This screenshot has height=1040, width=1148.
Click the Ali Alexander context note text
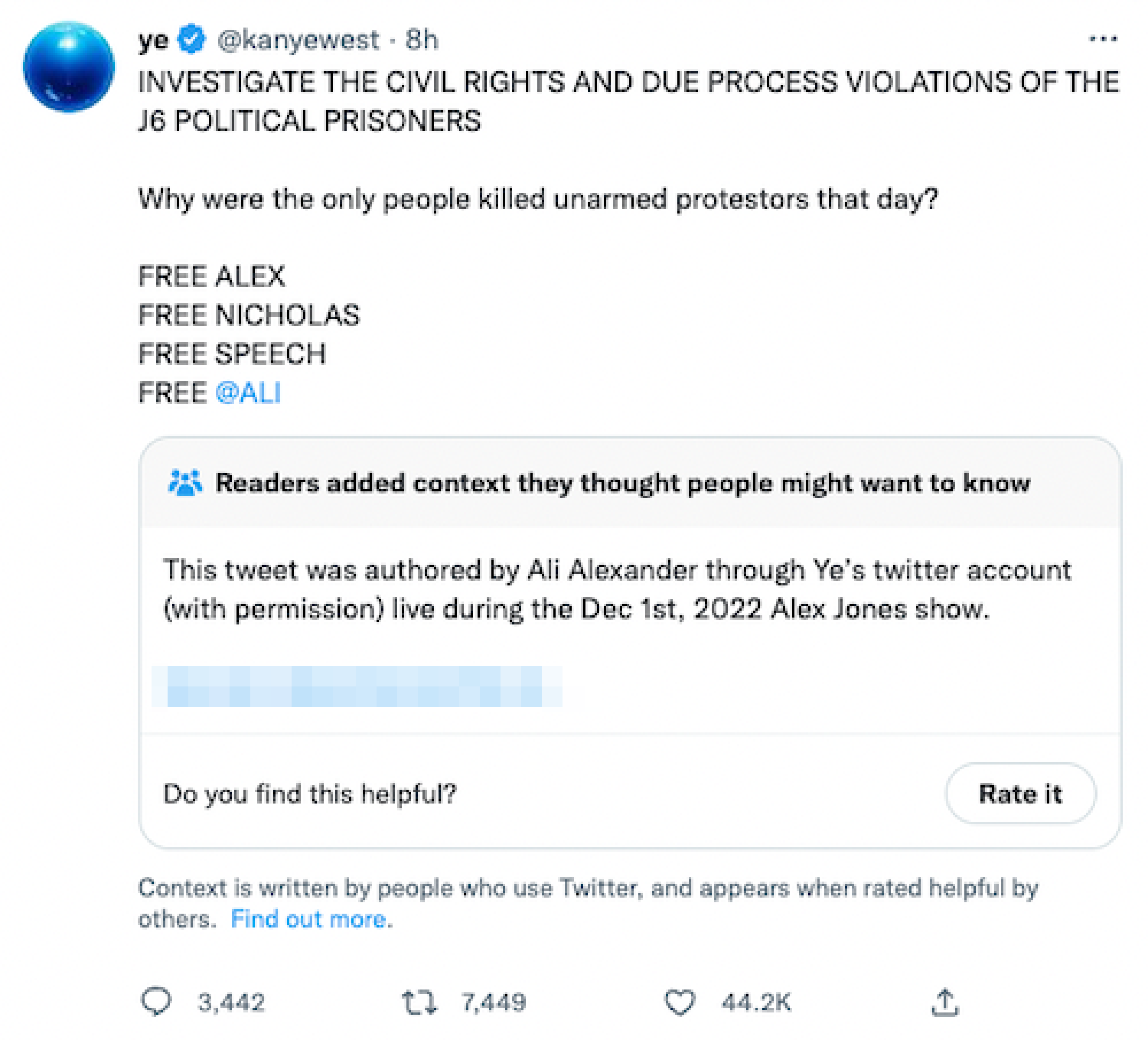tap(617, 589)
